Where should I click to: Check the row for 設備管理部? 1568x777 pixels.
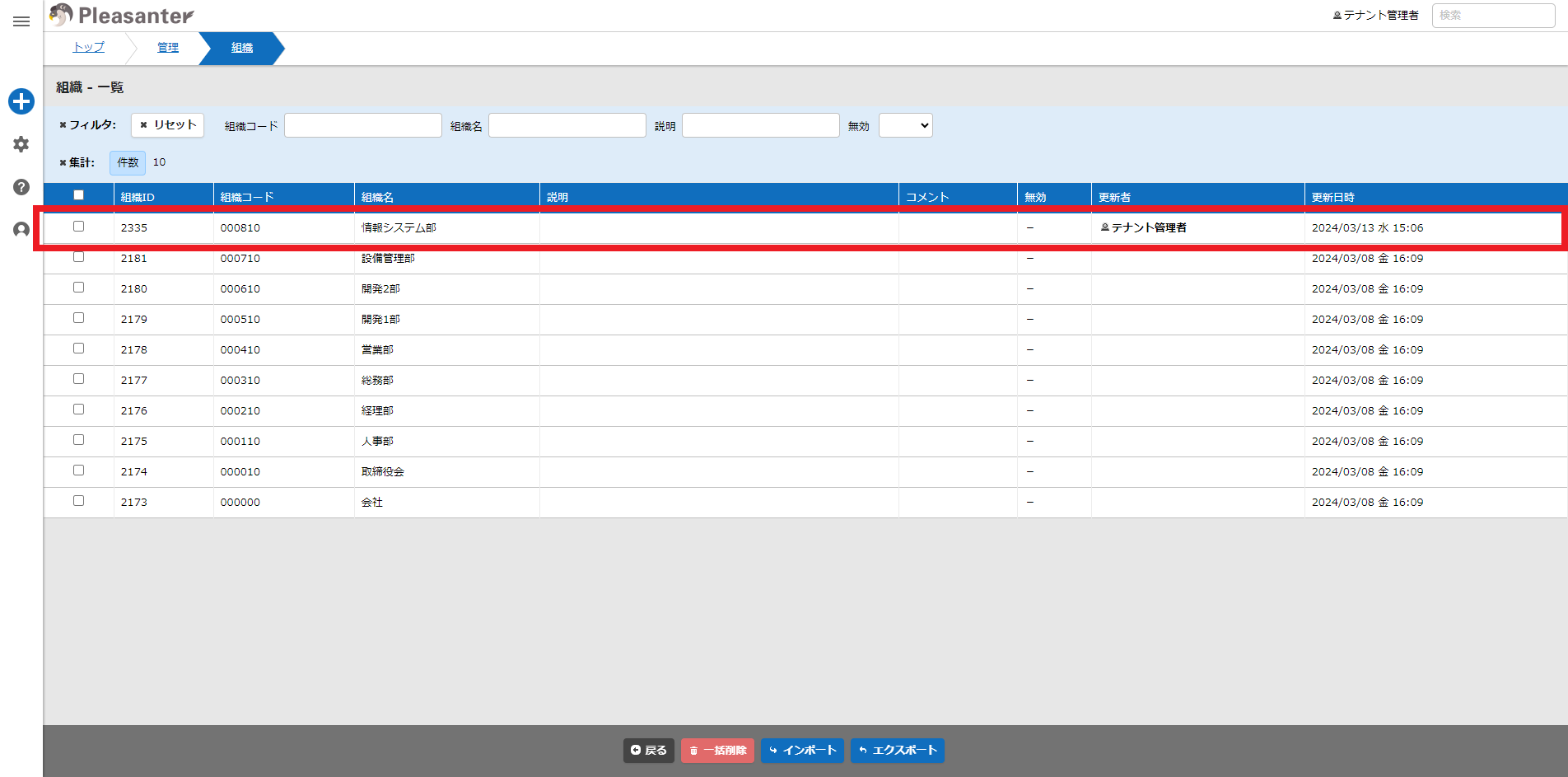pos(78,256)
